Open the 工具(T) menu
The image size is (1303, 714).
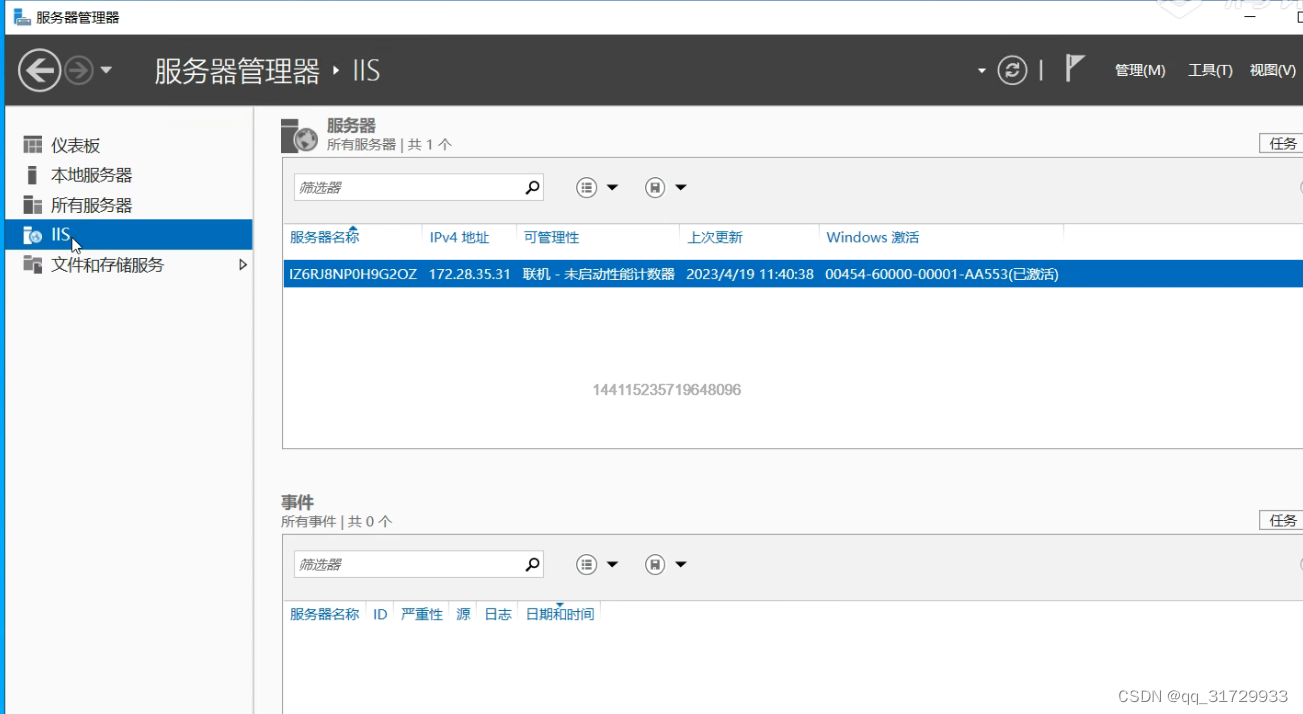tap(1209, 70)
